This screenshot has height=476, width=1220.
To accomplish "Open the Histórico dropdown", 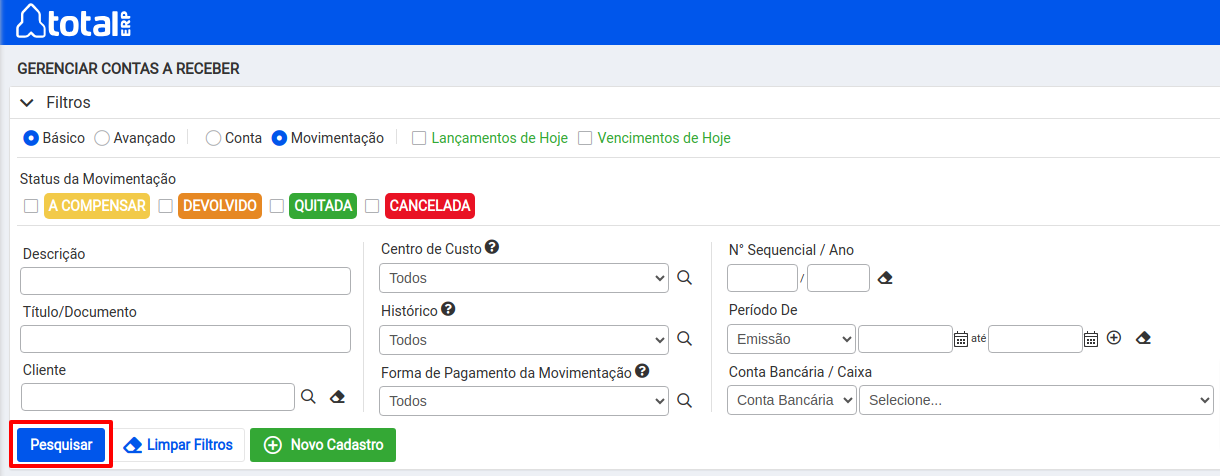I will pos(524,340).
